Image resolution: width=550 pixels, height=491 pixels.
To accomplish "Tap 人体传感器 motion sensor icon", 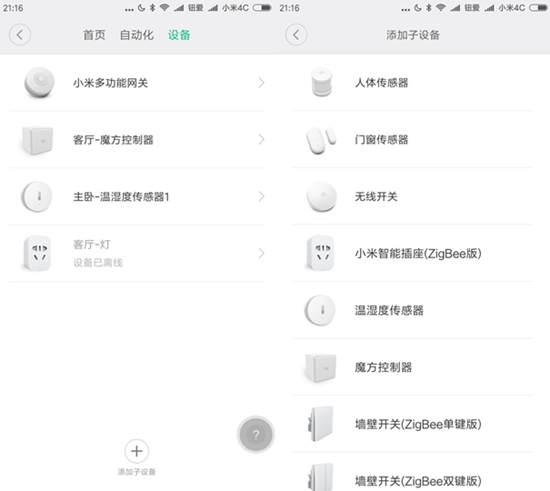I will pos(322,83).
